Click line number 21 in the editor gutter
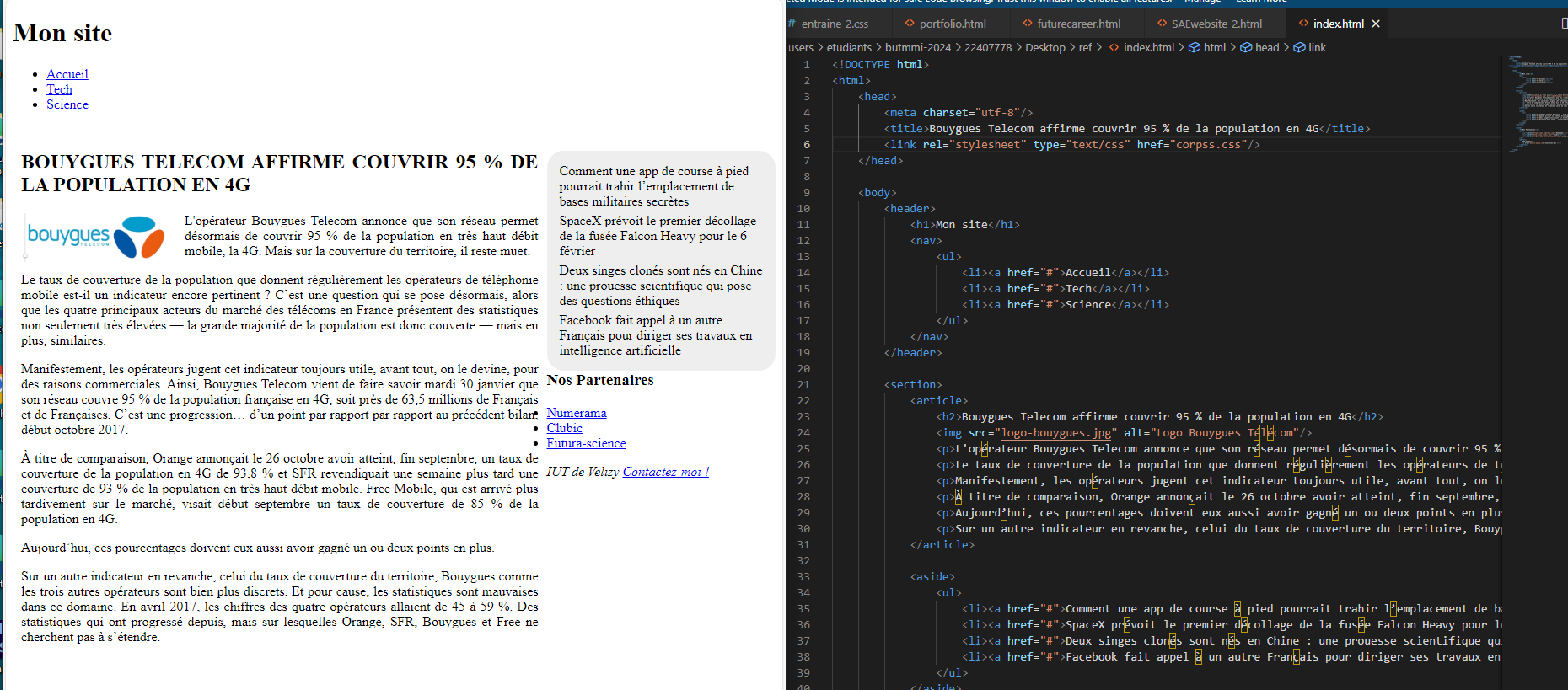The image size is (1568, 690). pos(803,384)
